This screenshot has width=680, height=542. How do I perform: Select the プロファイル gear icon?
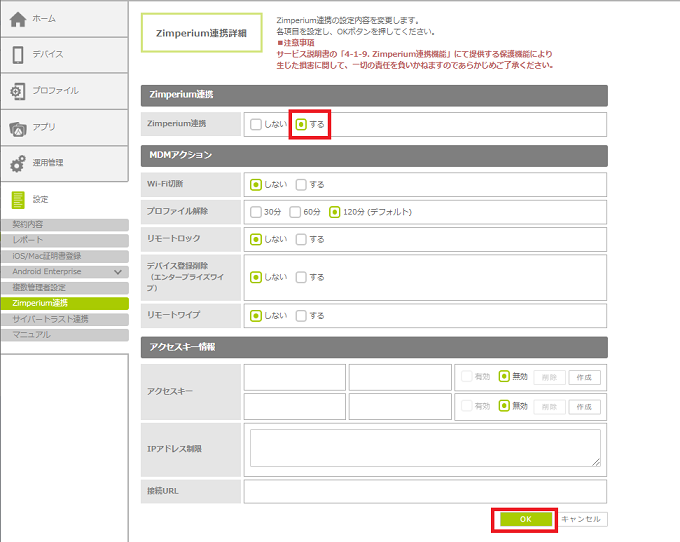18,91
